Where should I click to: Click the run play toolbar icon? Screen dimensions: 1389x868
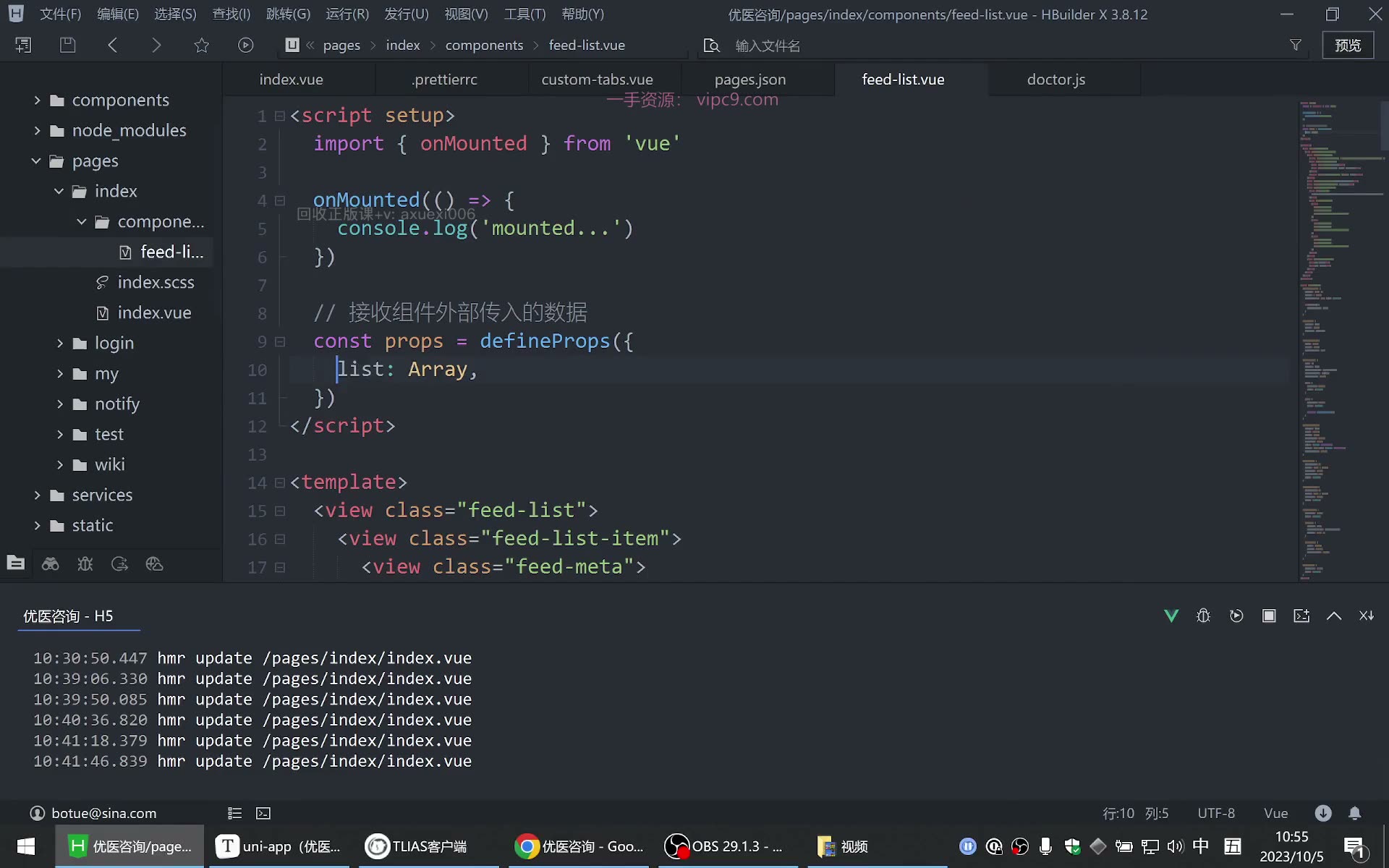coord(245,46)
